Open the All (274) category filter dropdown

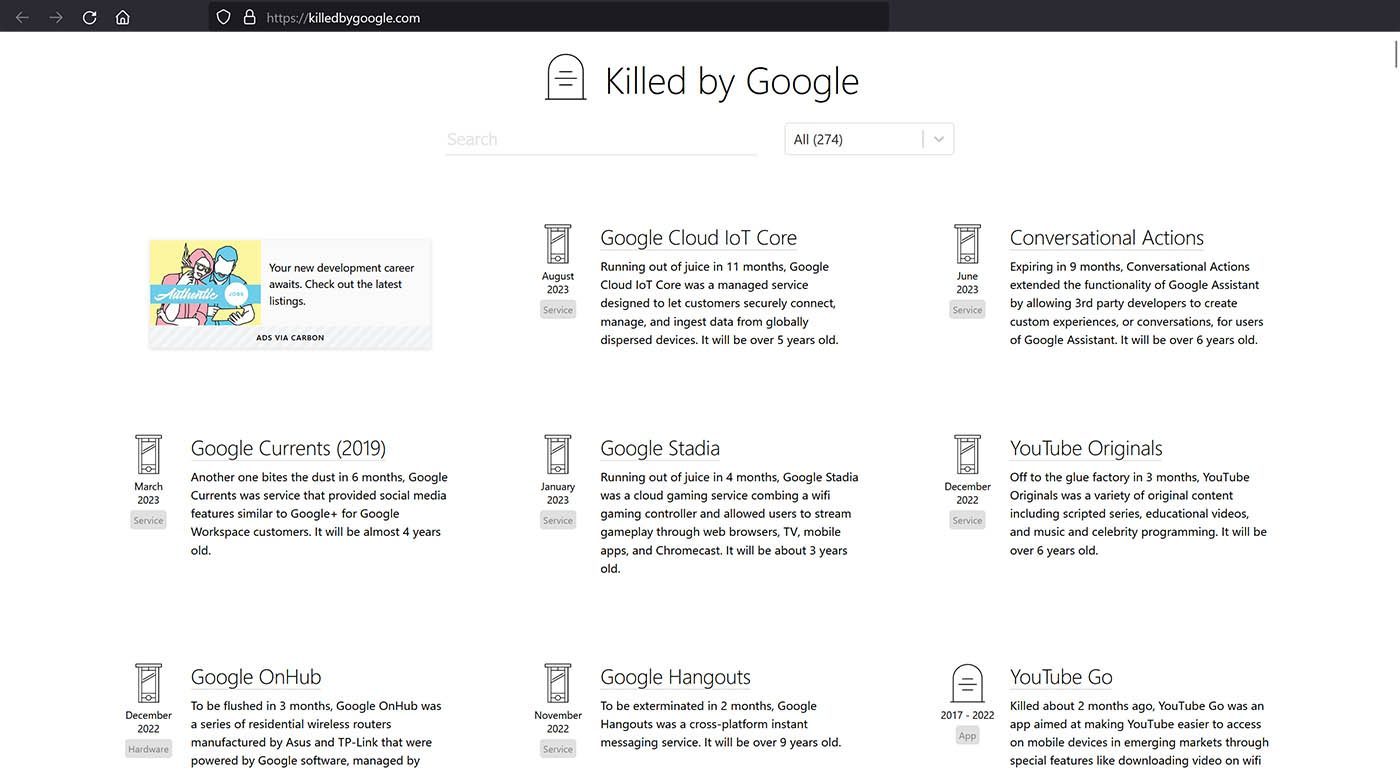click(x=869, y=139)
